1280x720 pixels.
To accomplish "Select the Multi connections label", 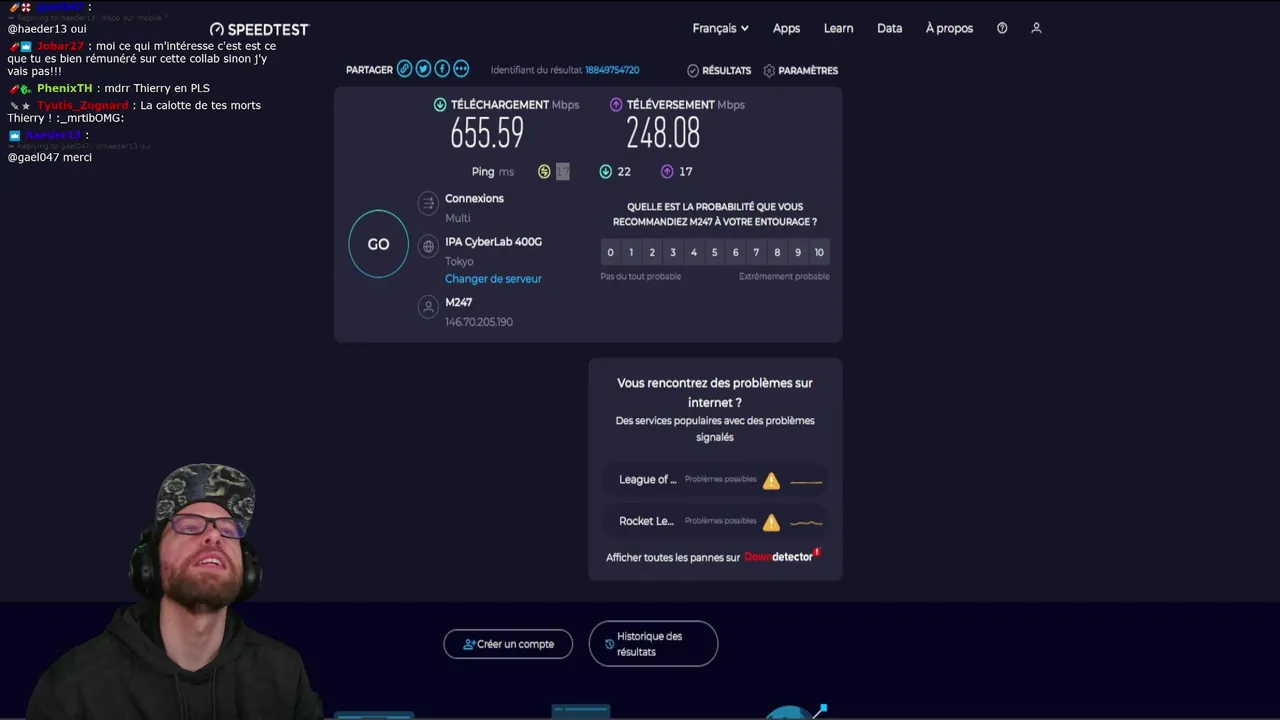I will click(457, 218).
